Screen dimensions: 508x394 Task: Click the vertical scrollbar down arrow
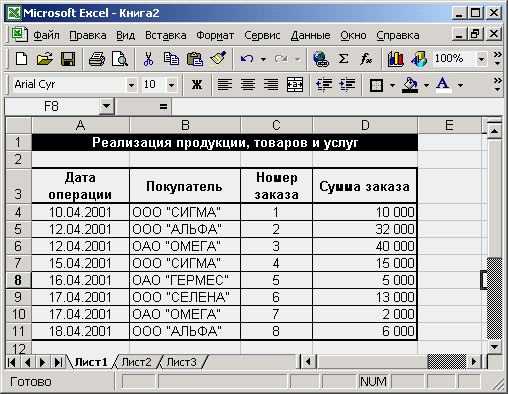[494, 347]
